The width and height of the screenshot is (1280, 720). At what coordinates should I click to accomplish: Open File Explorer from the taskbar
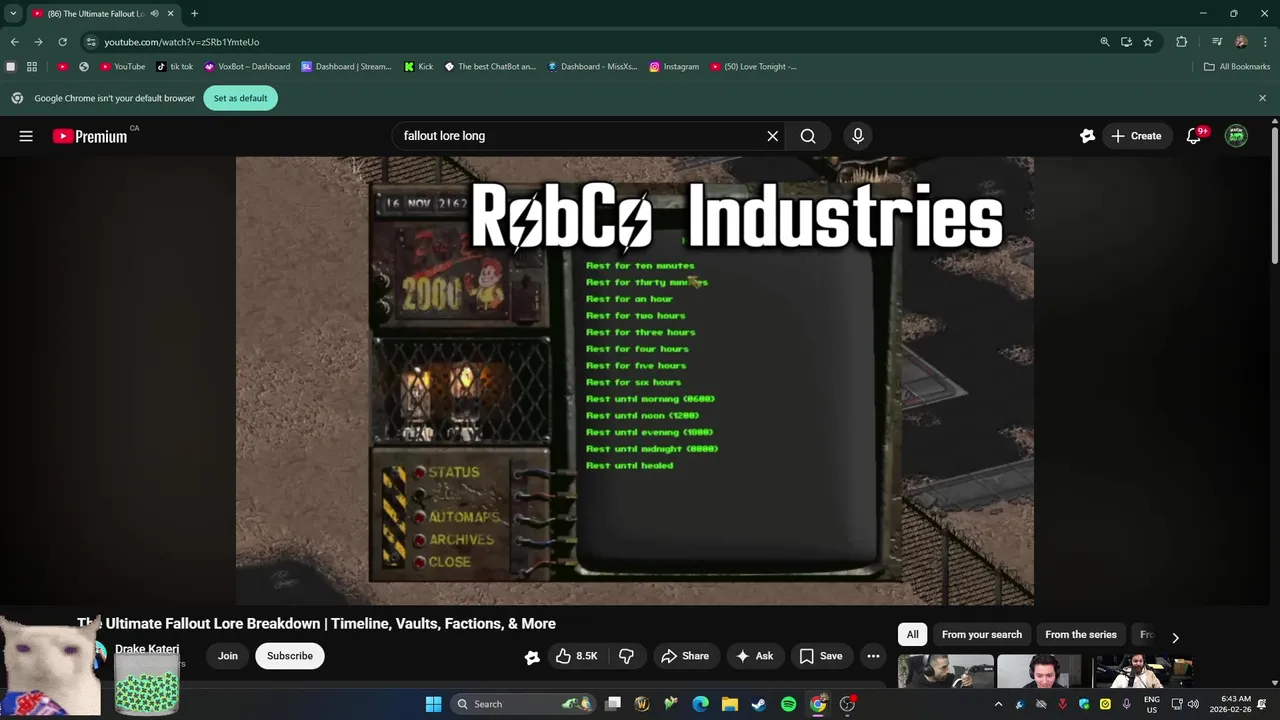point(730,704)
